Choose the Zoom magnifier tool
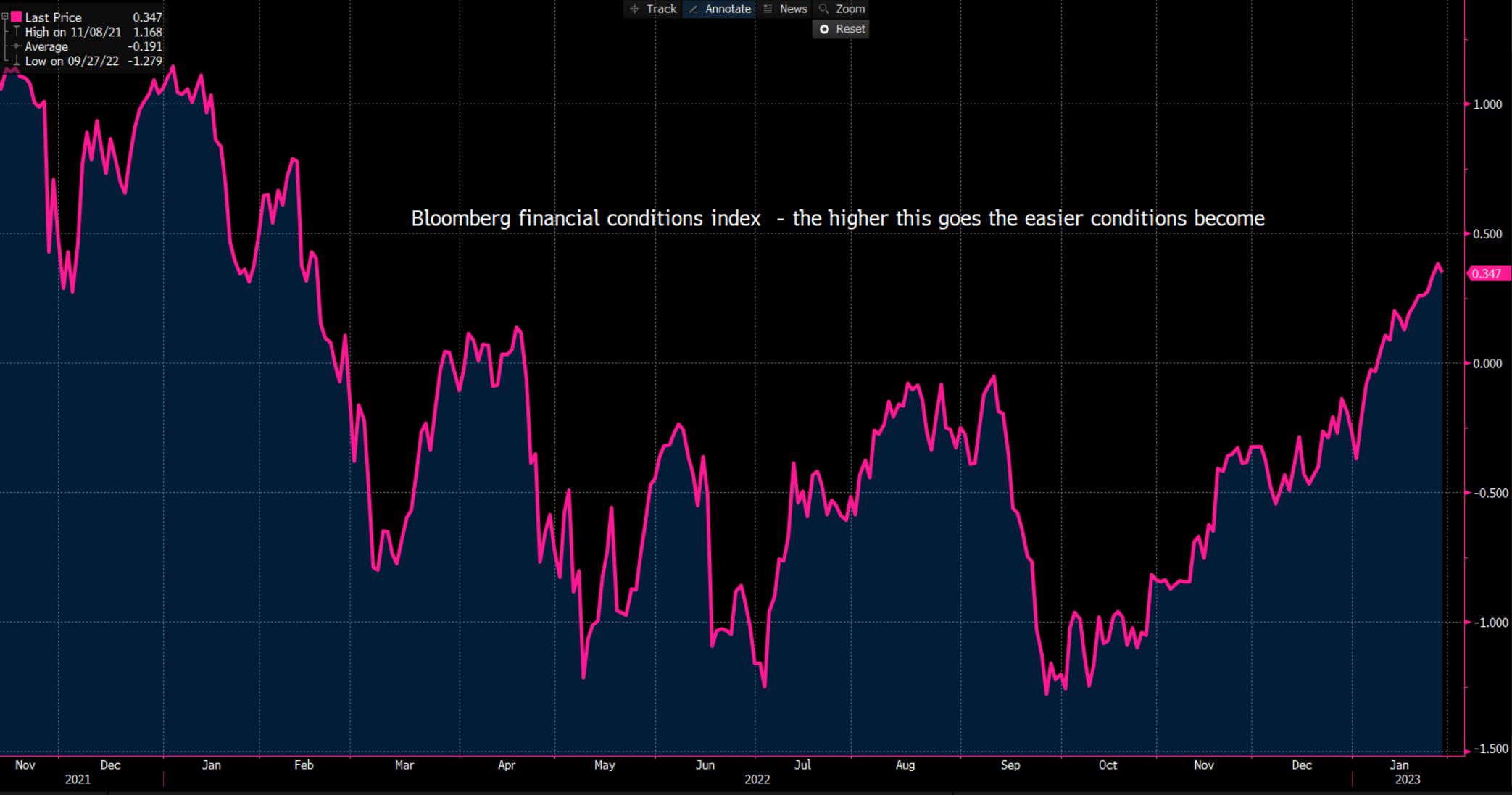Image resolution: width=1512 pixels, height=795 pixels. (842, 9)
